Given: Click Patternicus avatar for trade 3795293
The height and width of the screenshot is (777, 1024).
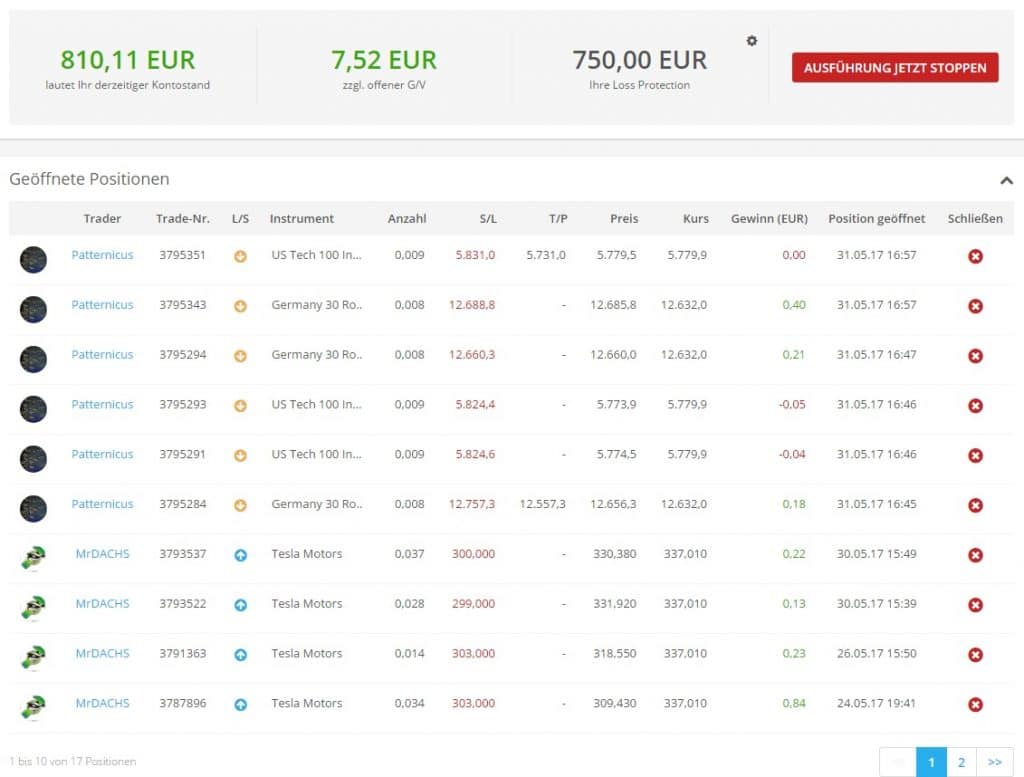Looking at the screenshot, I should [x=34, y=408].
